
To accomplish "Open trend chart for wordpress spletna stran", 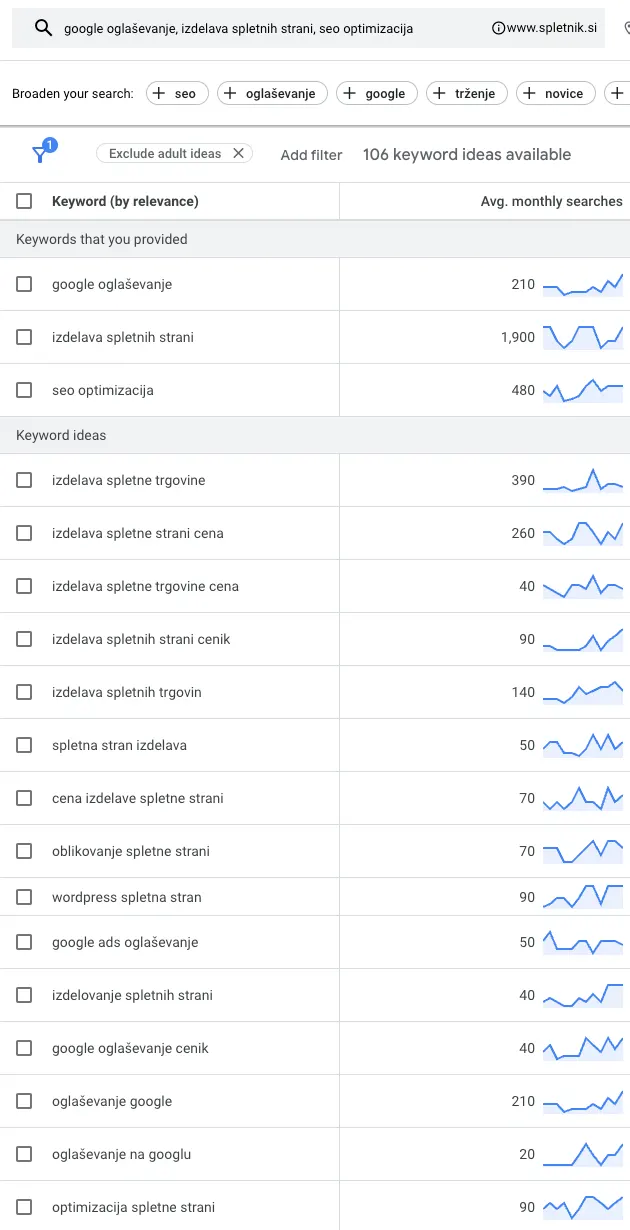I will 583,897.
